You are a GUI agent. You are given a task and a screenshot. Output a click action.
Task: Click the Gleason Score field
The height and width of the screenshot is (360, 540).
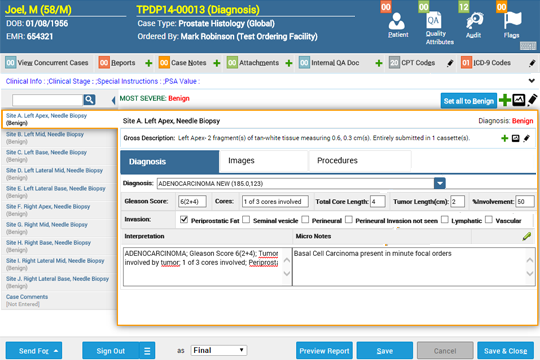coord(192,202)
